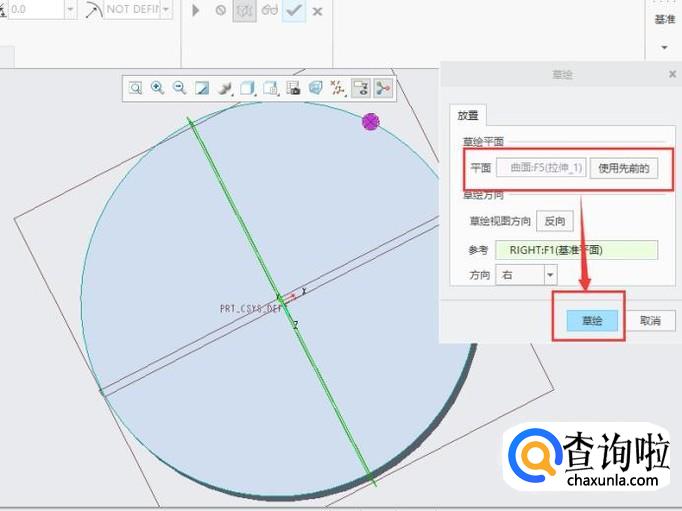Screen dimensions: 682x511
Task: Open the 0.0 value dropdown arrow
Action: point(70,9)
